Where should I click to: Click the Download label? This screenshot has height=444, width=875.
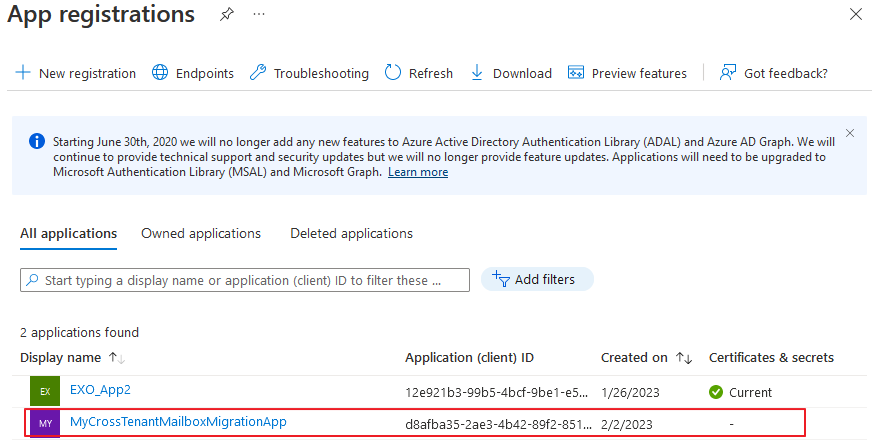click(x=522, y=73)
